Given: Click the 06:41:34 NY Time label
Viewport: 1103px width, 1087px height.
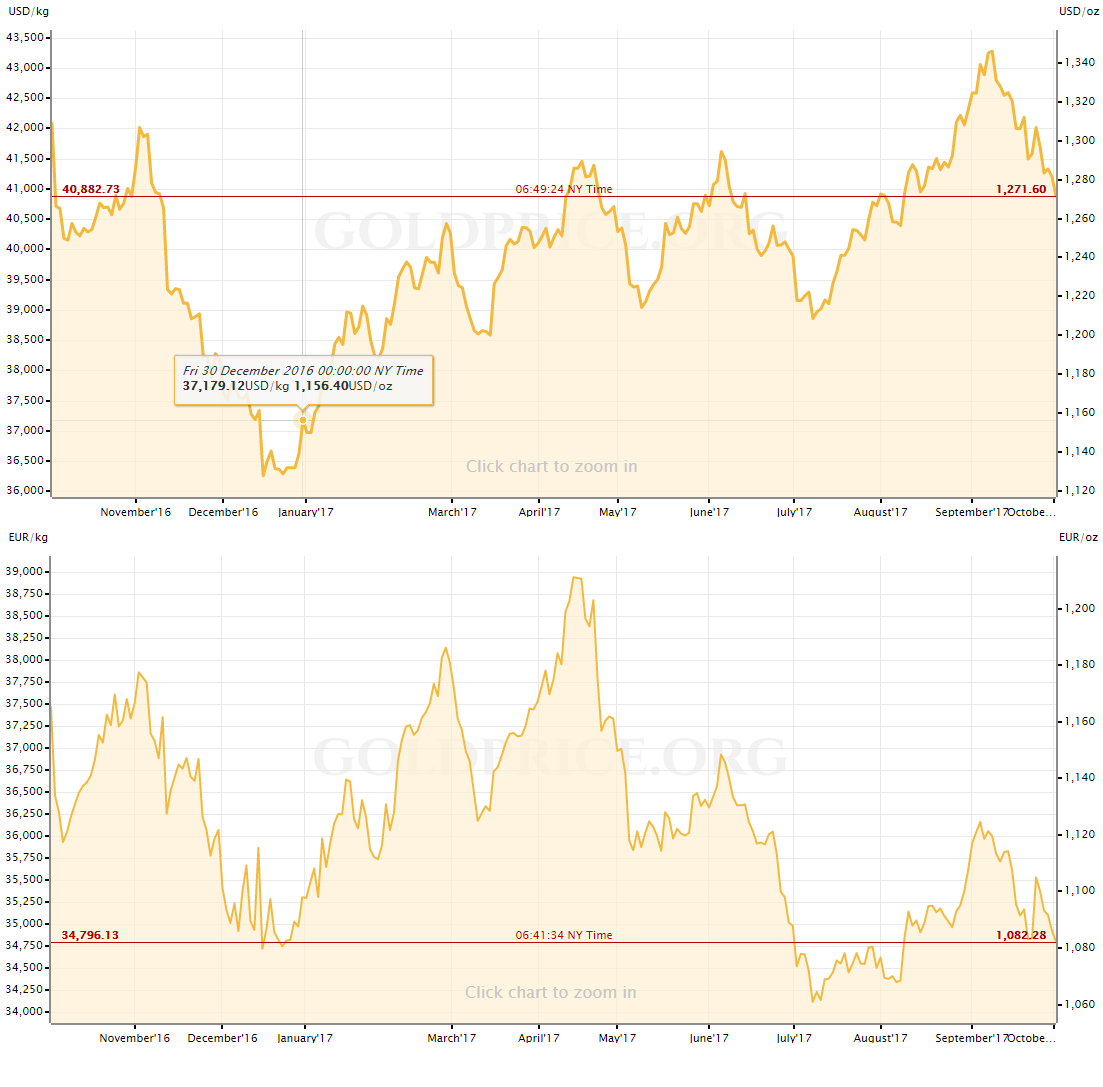Looking at the screenshot, I should [x=564, y=935].
